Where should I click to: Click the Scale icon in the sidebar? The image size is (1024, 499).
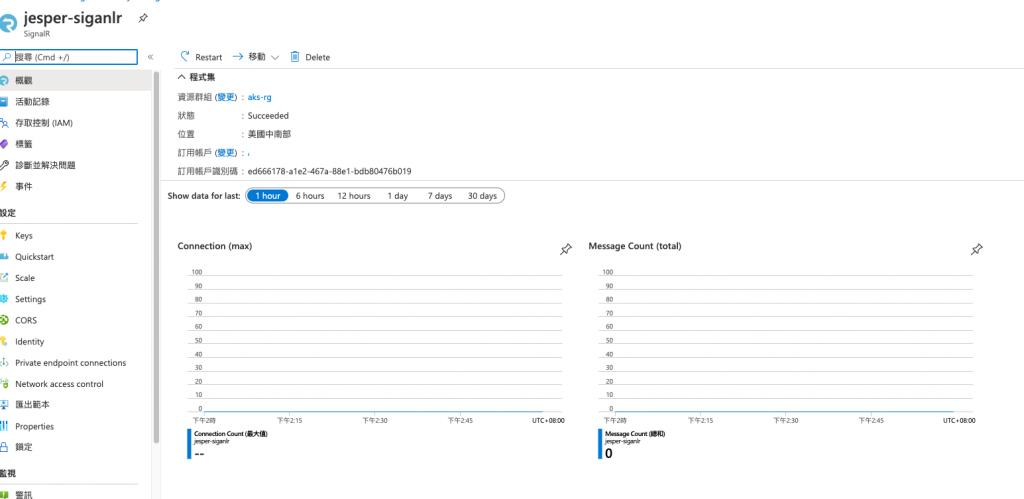(5, 278)
